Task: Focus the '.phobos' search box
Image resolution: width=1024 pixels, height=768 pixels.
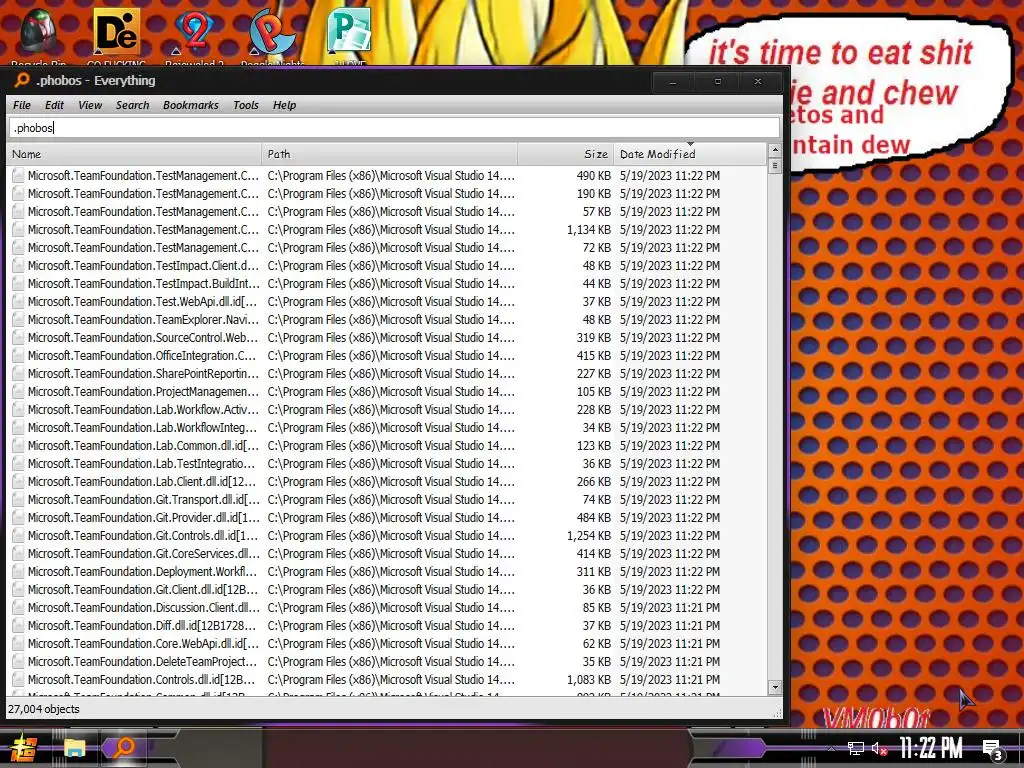Action: point(394,128)
